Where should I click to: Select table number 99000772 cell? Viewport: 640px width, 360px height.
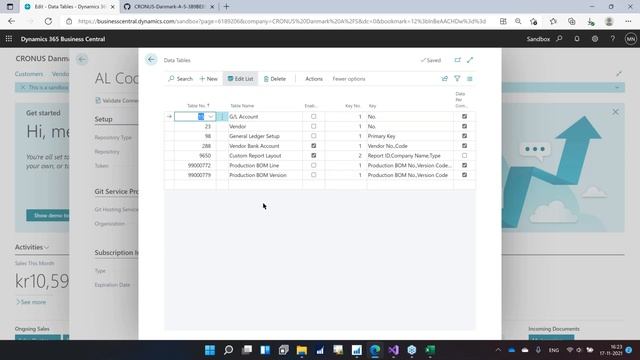[195, 165]
